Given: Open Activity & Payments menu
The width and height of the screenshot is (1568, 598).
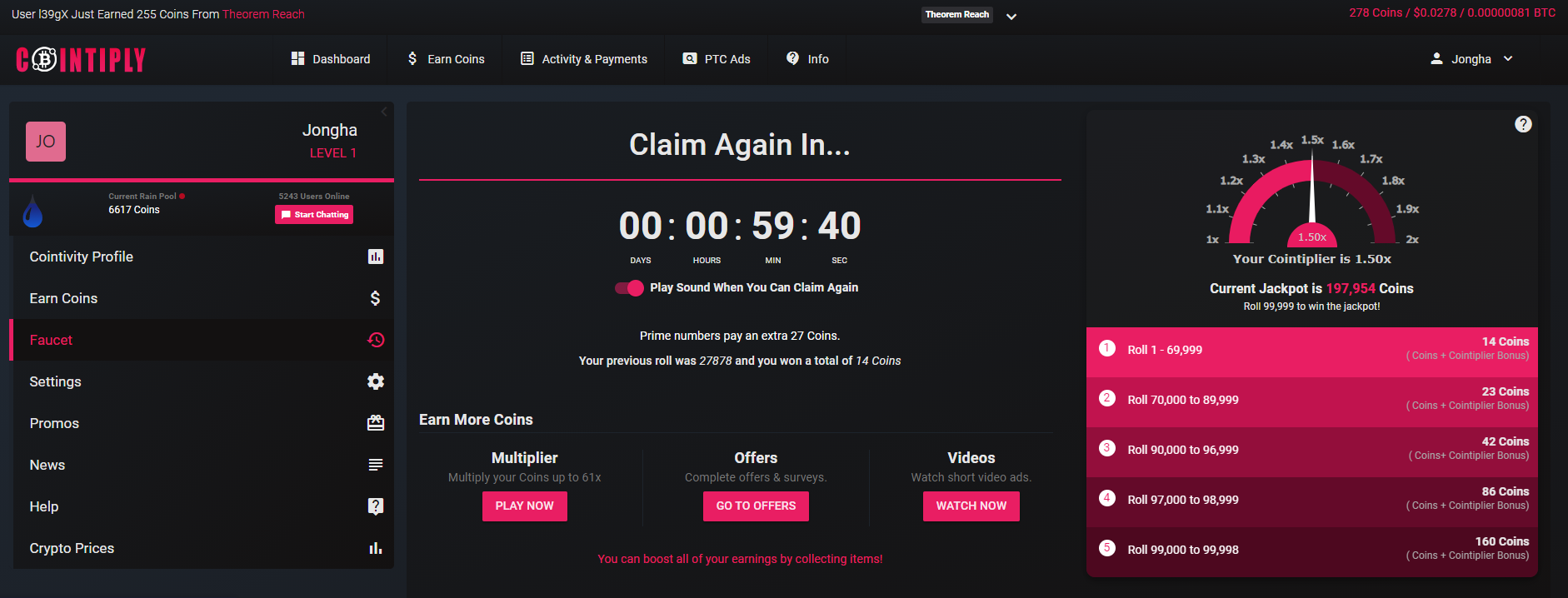Looking at the screenshot, I should [x=584, y=59].
